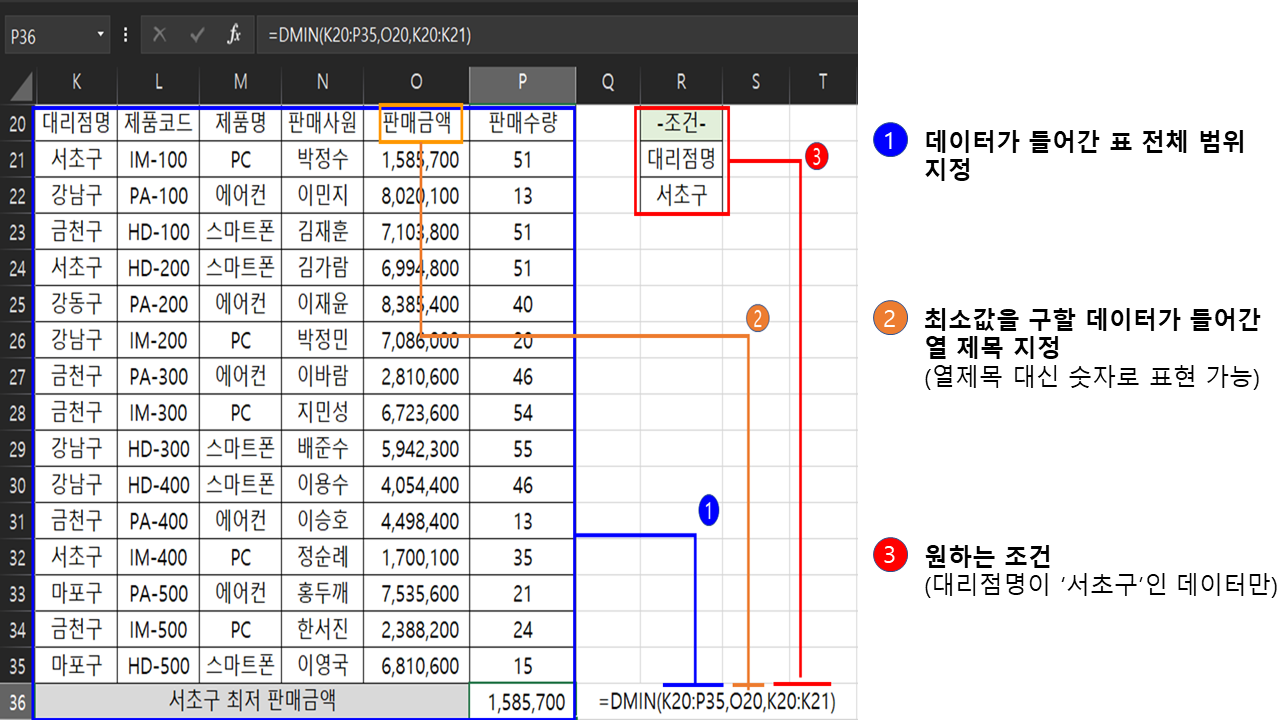Click the product code HD-200
The image size is (1280, 720).
coord(158,268)
